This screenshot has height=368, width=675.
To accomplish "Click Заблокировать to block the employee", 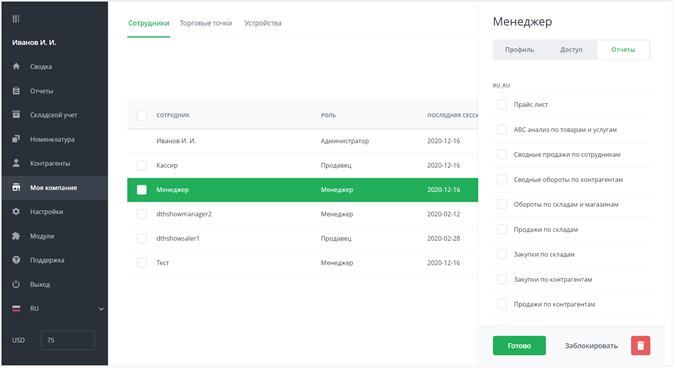I will (x=591, y=346).
